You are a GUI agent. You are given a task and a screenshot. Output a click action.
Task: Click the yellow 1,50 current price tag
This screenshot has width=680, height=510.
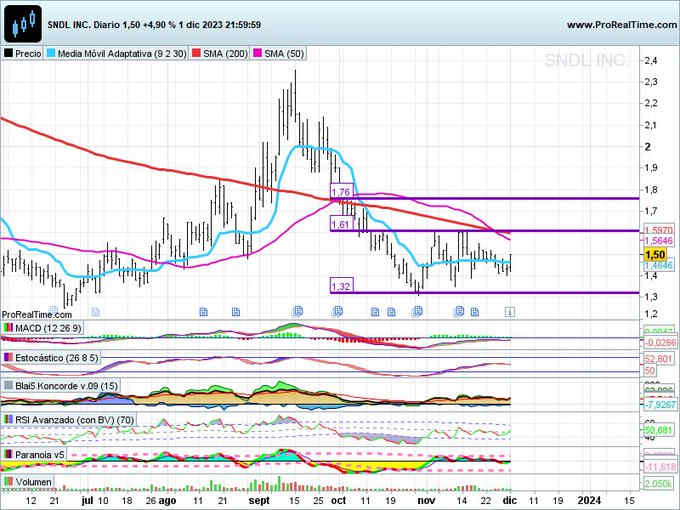coord(655,255)
